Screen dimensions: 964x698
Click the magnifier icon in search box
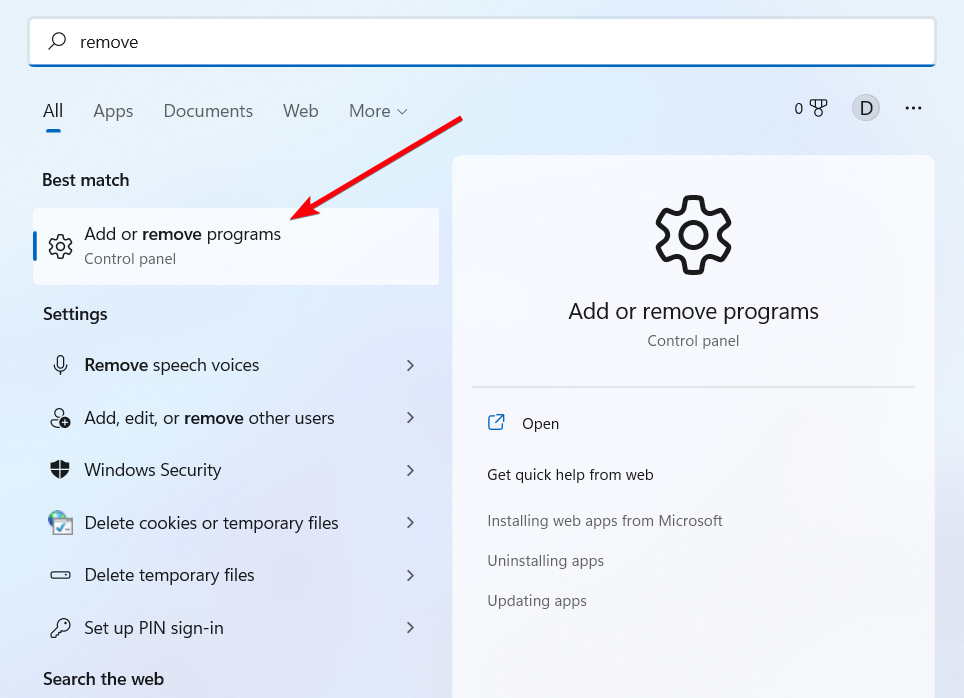coord(58,41)
